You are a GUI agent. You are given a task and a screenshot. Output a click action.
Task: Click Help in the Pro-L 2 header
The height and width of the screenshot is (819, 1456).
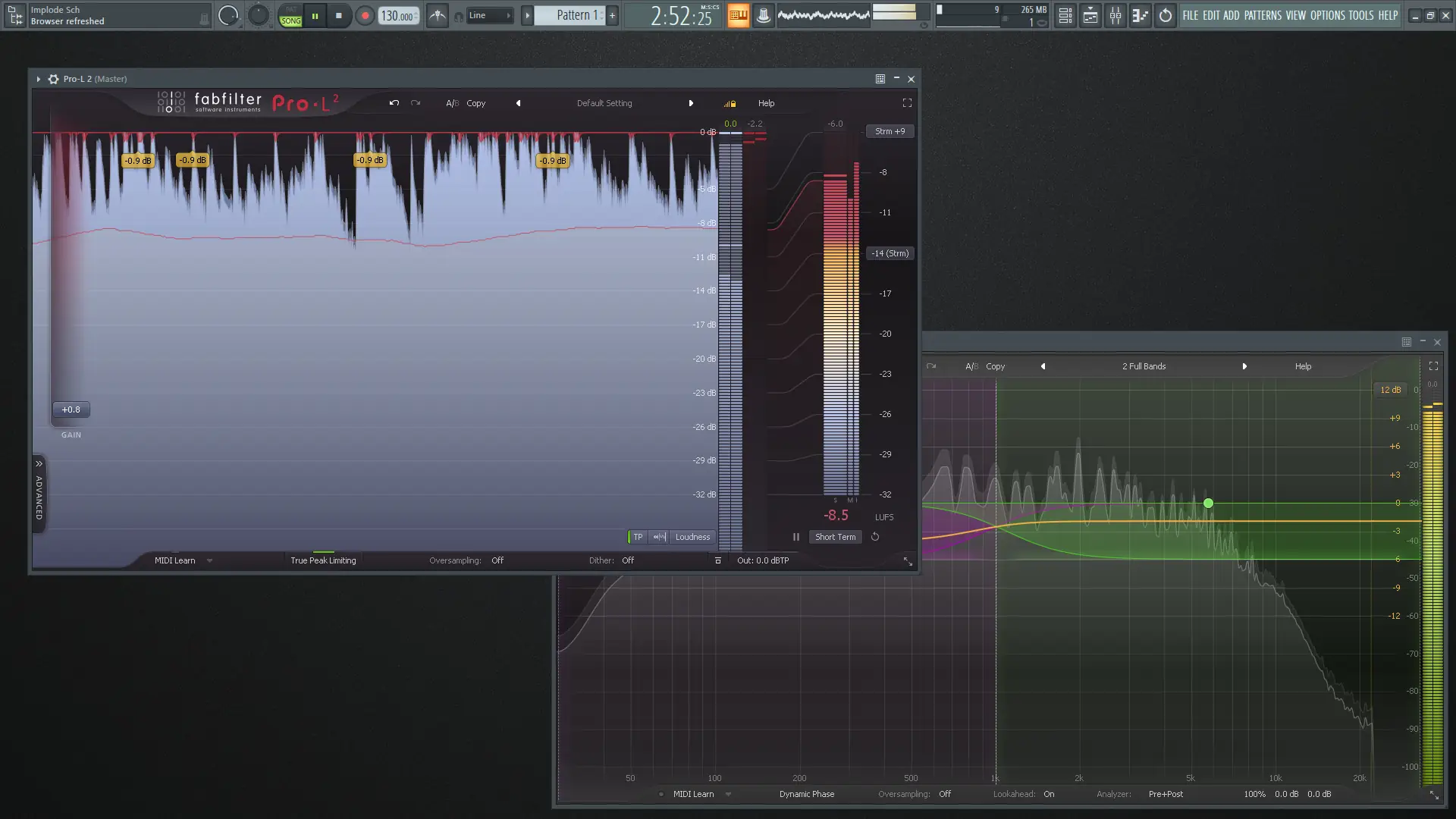(766, 103)
